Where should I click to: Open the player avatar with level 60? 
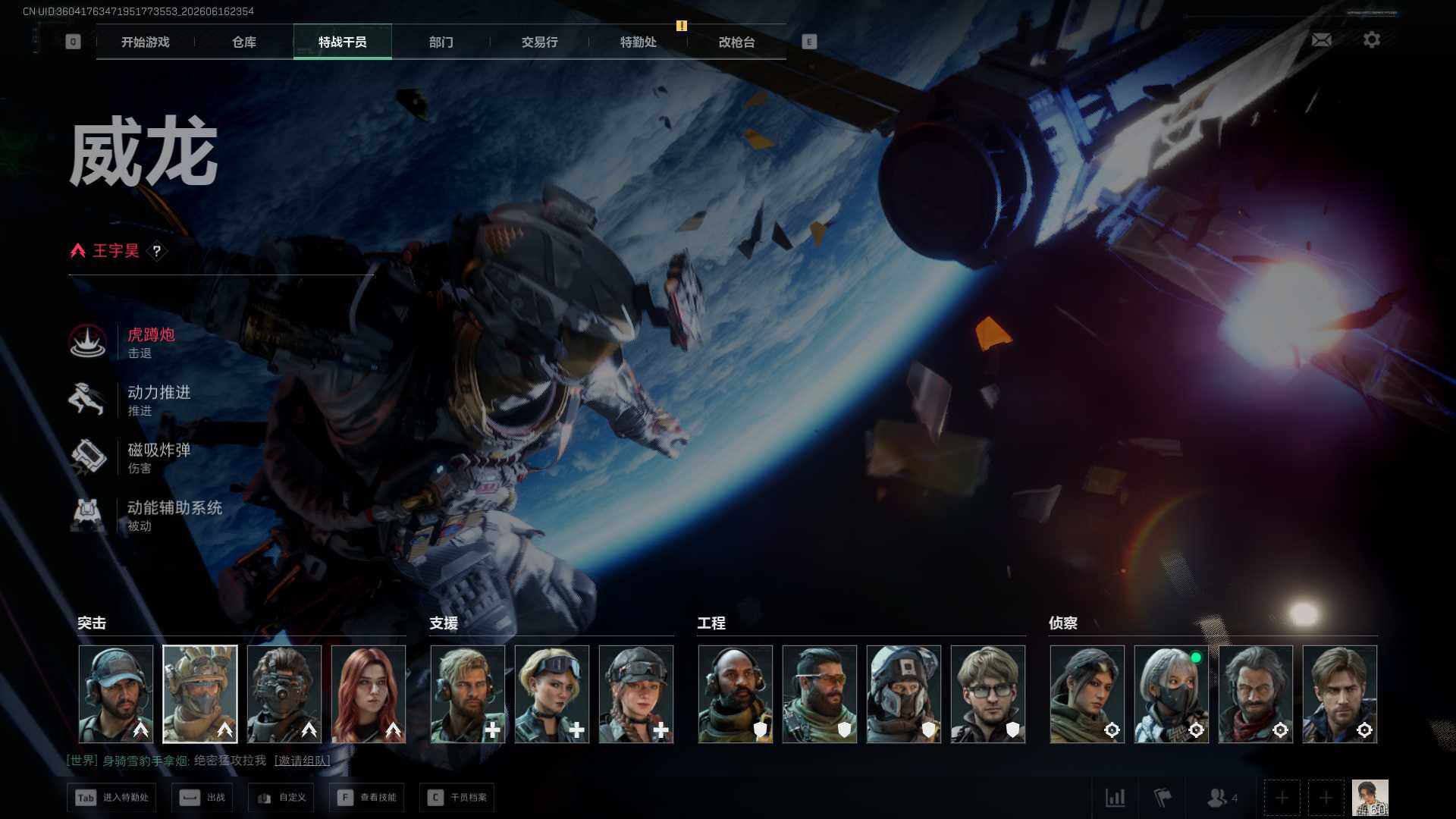coord(1370,798)
